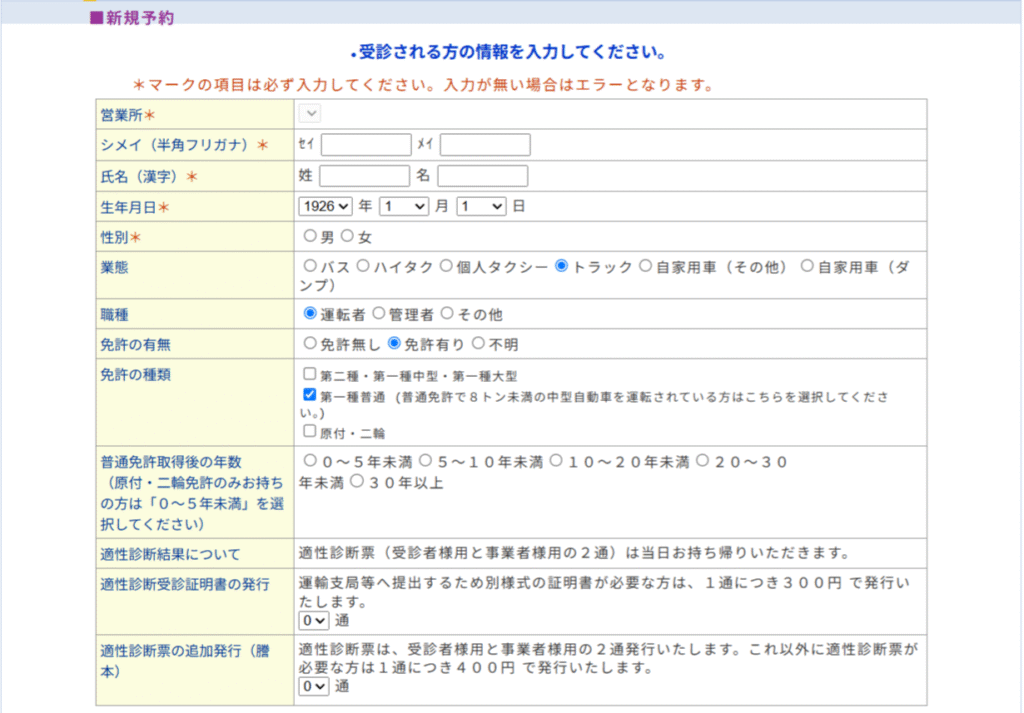Open the birth month dropdown
This screenshot has width=1024, height=713.
(403, 206)
